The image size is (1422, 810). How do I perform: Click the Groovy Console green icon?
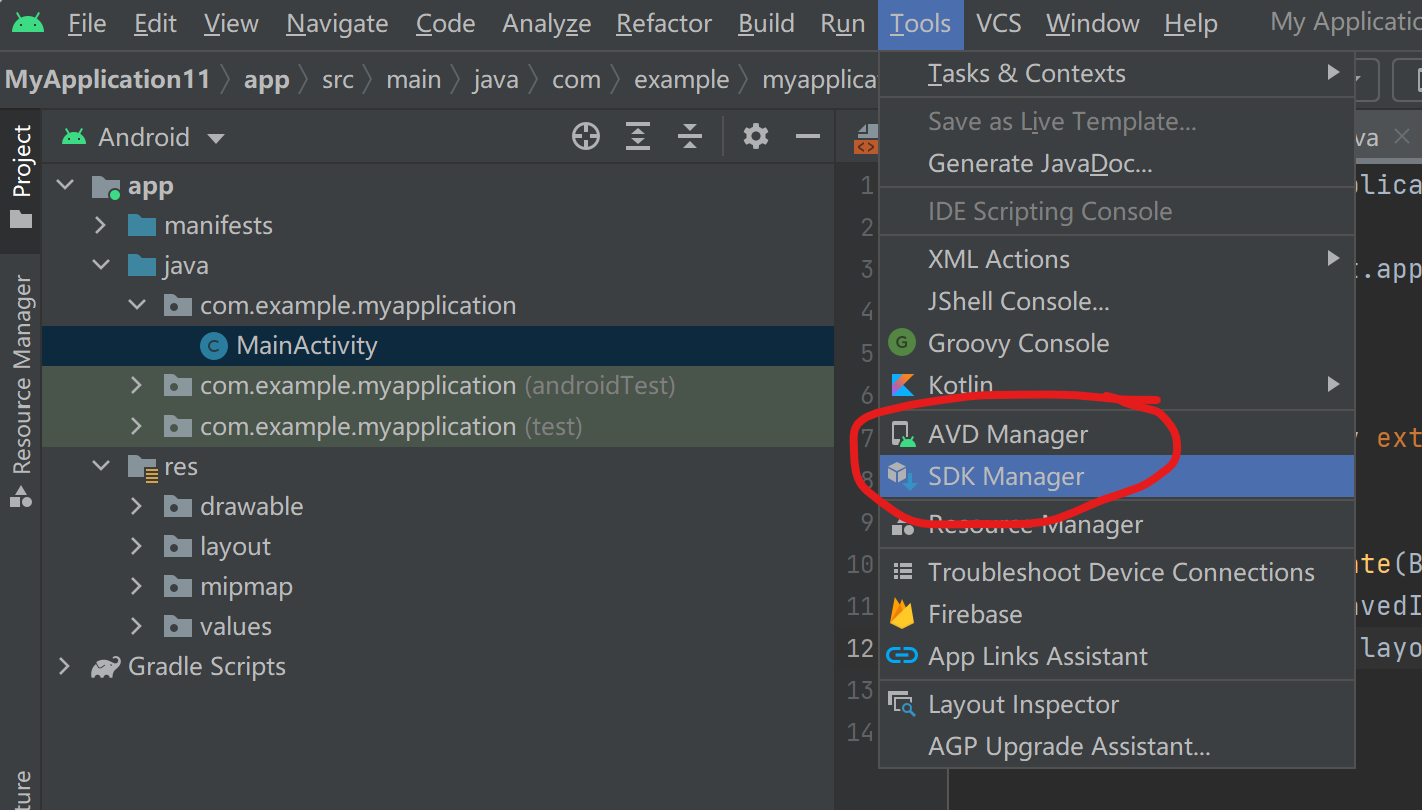(902, 343)
